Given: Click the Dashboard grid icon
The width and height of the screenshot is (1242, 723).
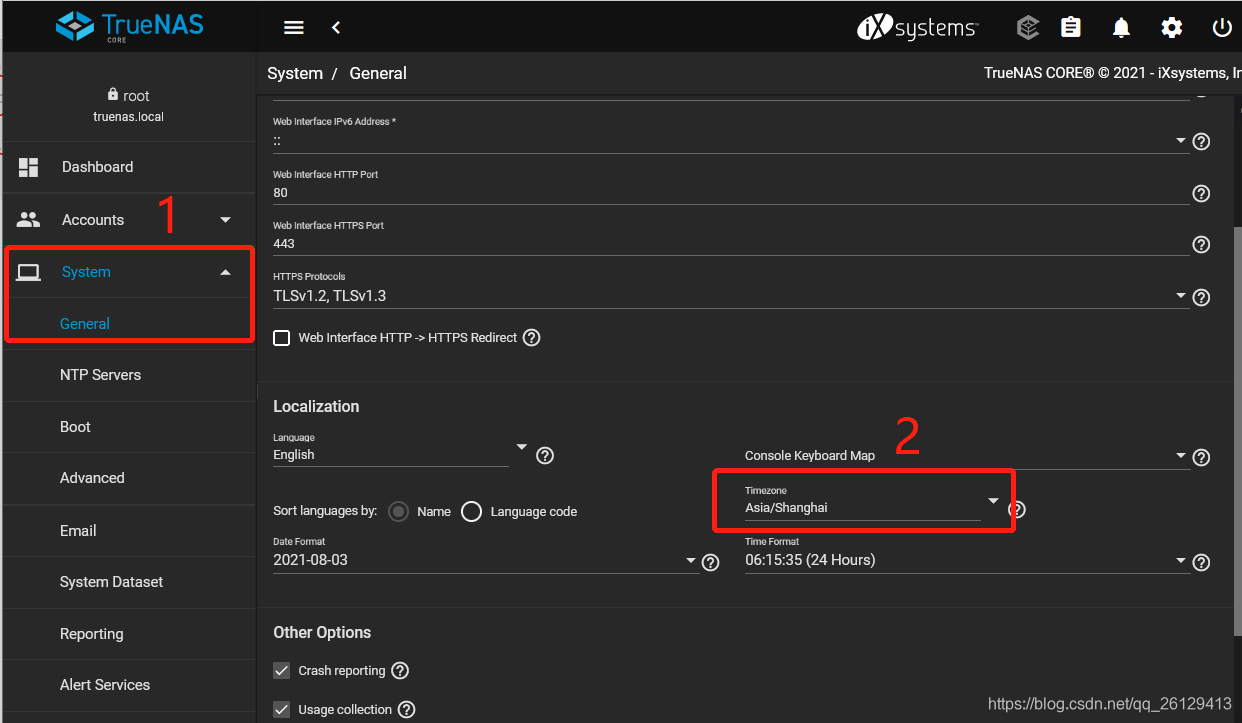Looking at the screenshot, I should coord(28,167).
